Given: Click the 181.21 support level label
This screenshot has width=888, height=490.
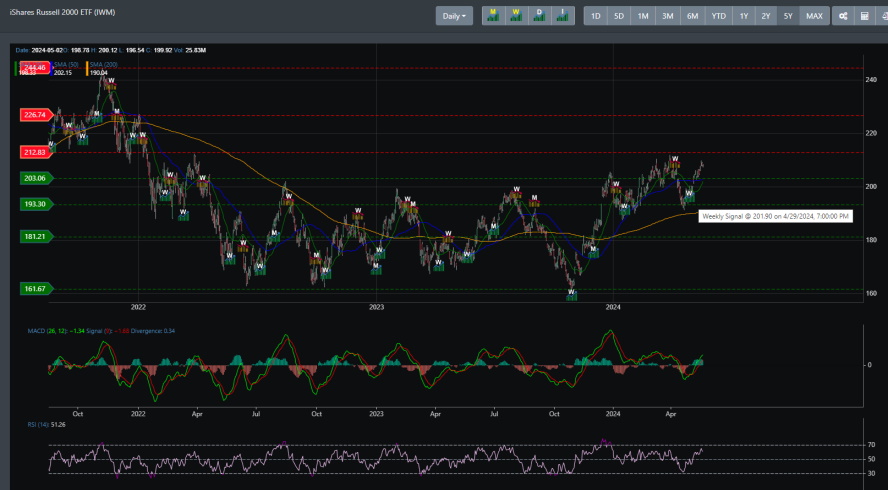Looking at the screenshot, I should (36, 236).
